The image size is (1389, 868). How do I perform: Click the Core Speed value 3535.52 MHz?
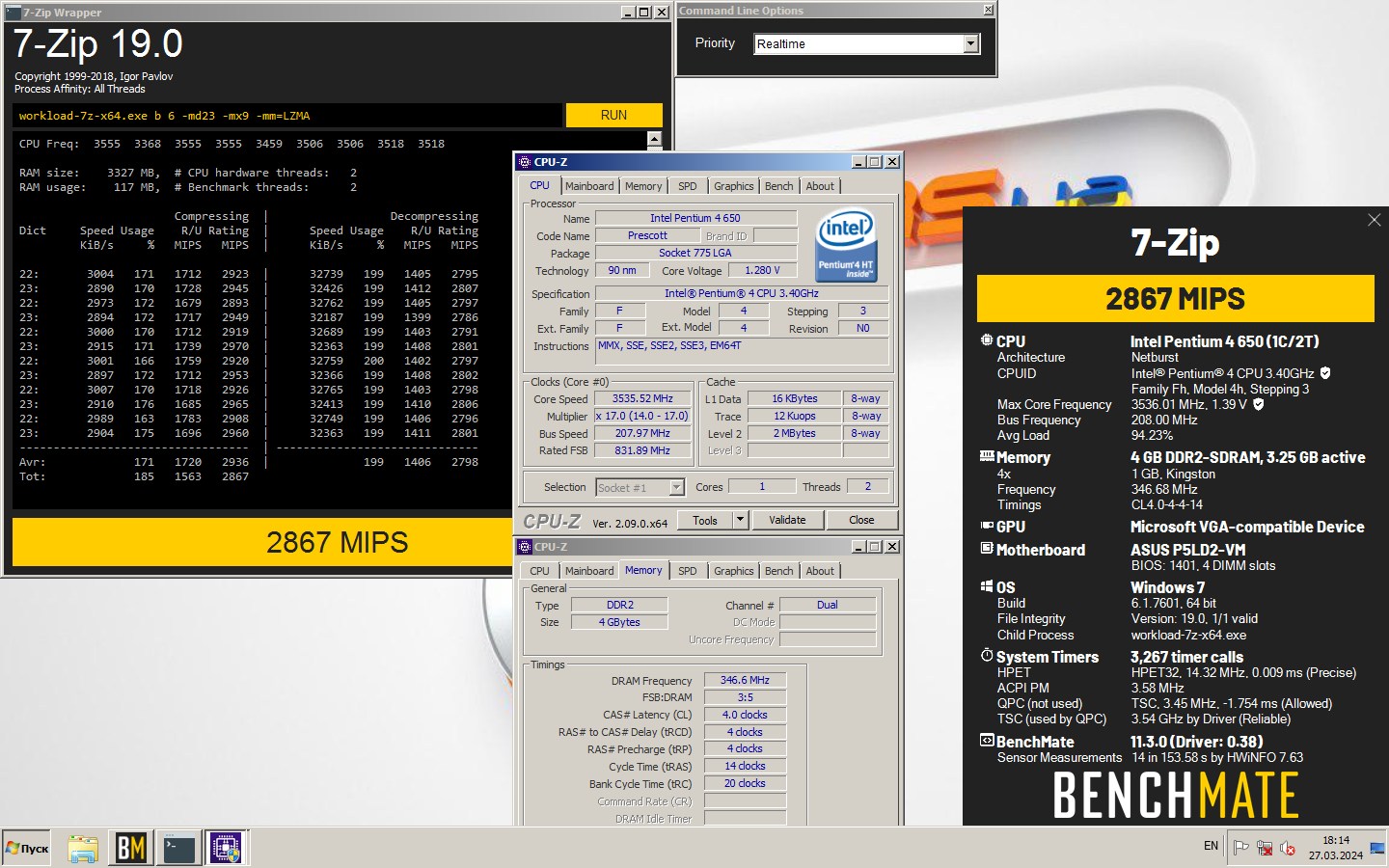642,398
